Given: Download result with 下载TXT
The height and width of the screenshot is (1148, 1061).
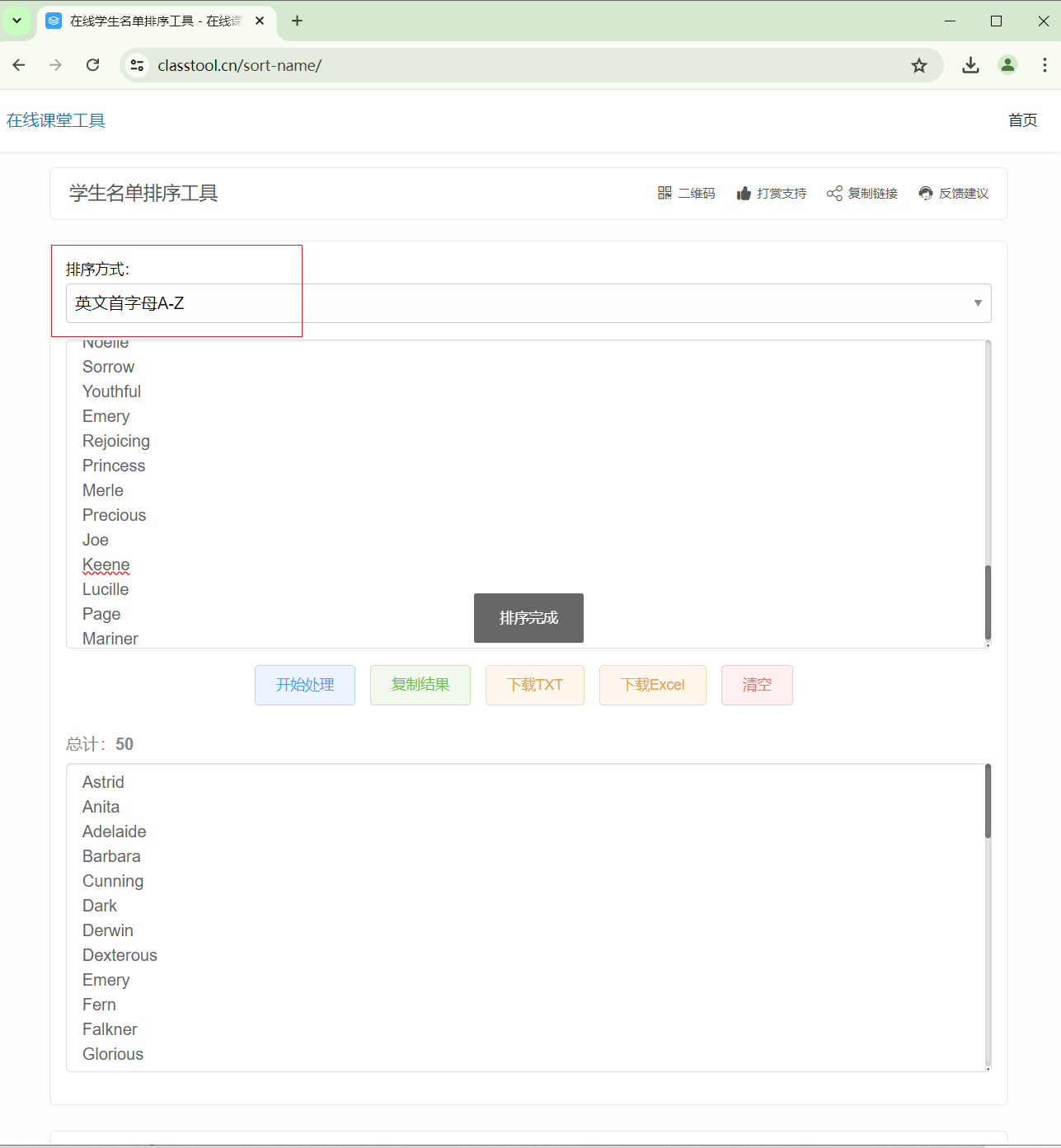Looking at the screenshot, I should click(x=535, y=685).
